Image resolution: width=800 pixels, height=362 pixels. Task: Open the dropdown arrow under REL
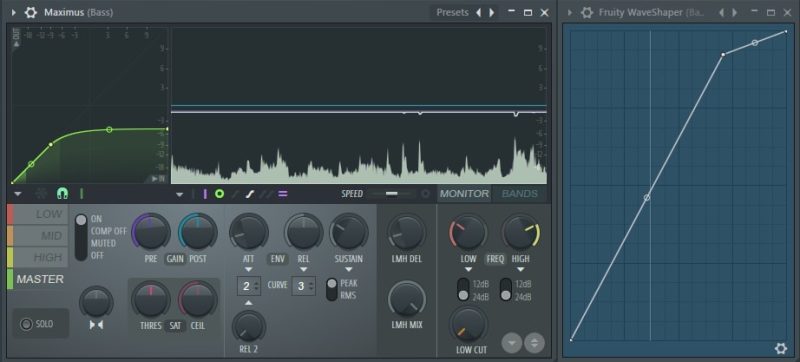(x=303, y=269)
